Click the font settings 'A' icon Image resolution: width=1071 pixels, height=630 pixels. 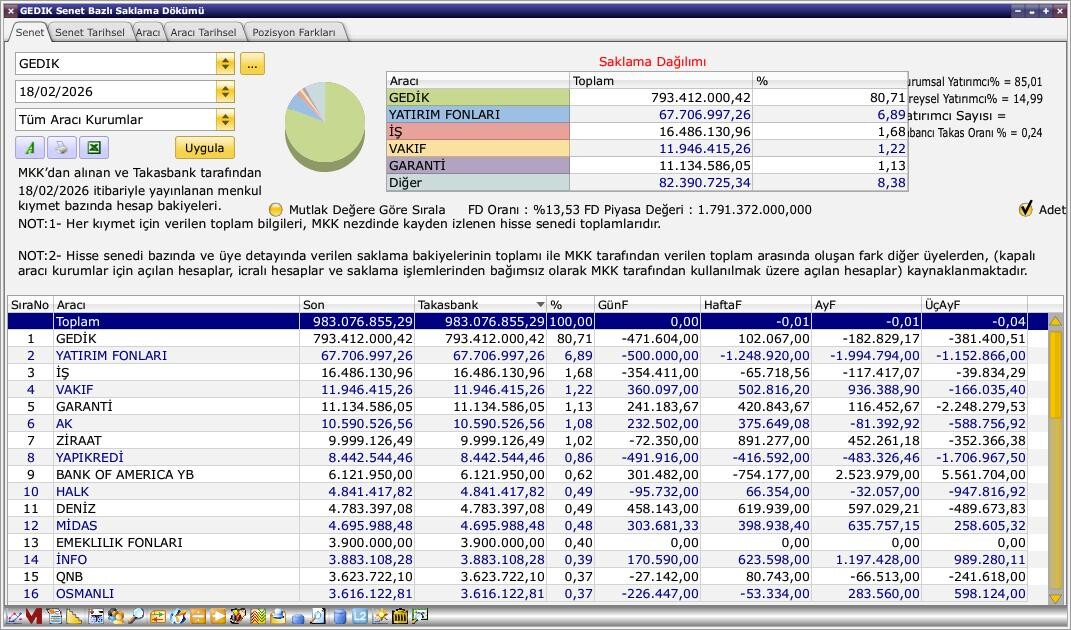[30, 148]
